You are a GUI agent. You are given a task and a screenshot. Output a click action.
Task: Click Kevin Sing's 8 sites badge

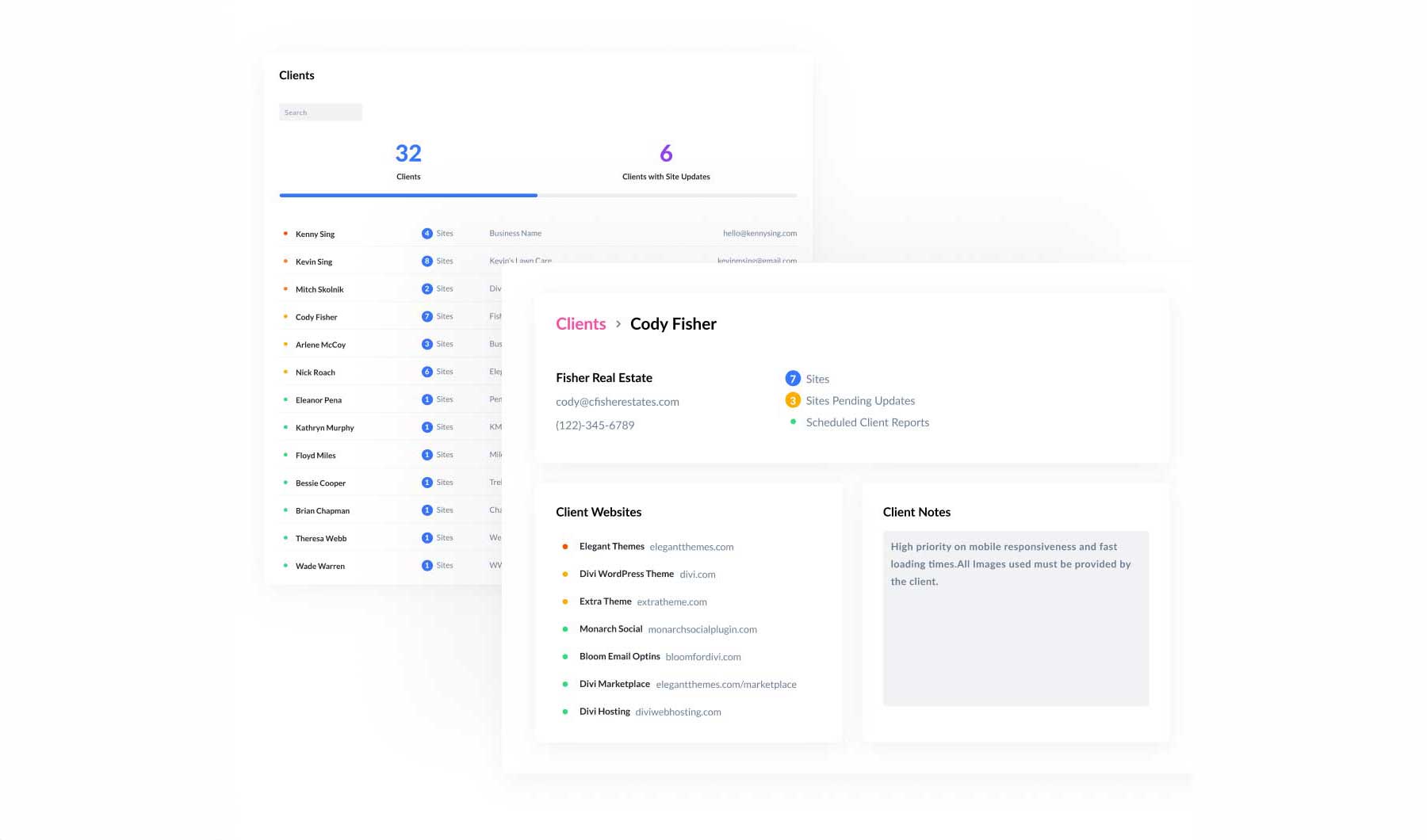coord(427,262)
